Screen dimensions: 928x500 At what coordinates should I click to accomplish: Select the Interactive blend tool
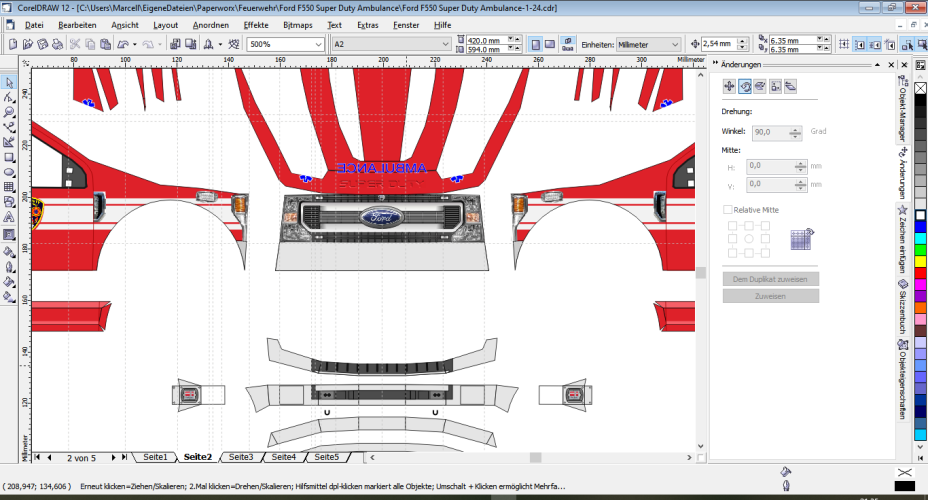(x=9, y=234)
